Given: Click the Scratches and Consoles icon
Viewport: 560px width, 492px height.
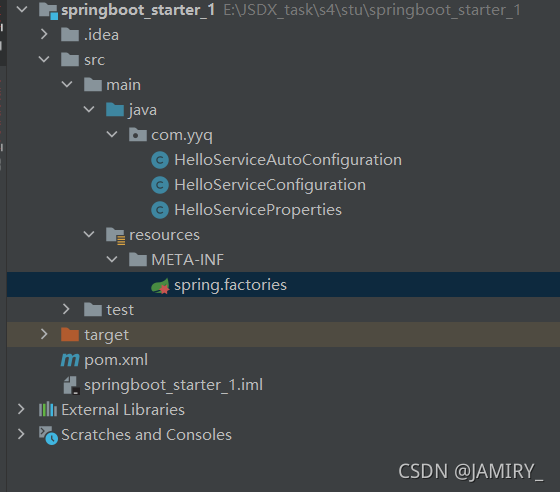Looking at the screenshot, I should click(48, 435).
